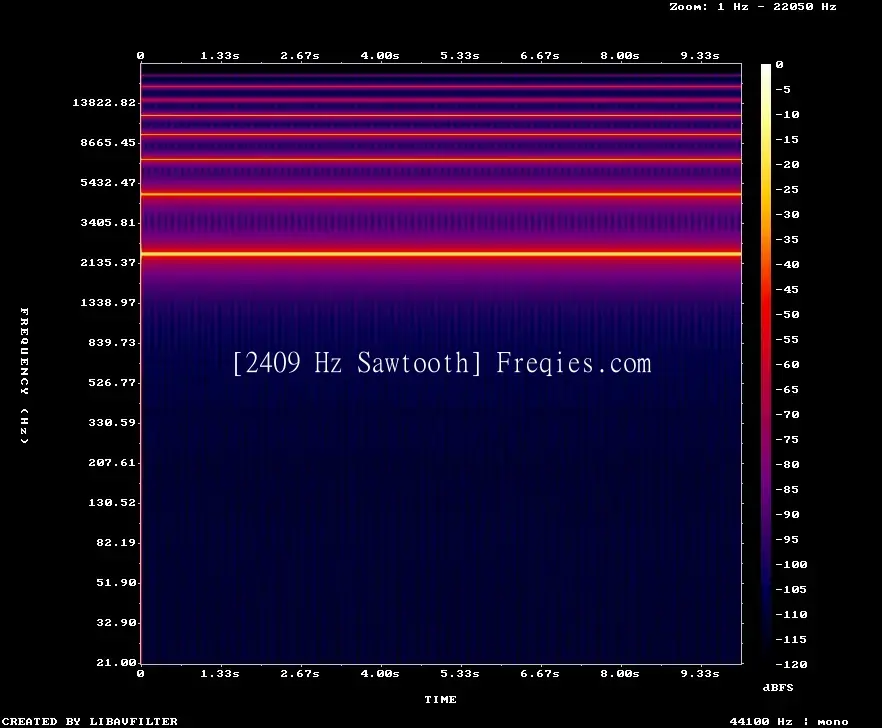The image size is (882, 728).
Task: Click the -60 dBFS scale label
Action: [x=787, y=365]
